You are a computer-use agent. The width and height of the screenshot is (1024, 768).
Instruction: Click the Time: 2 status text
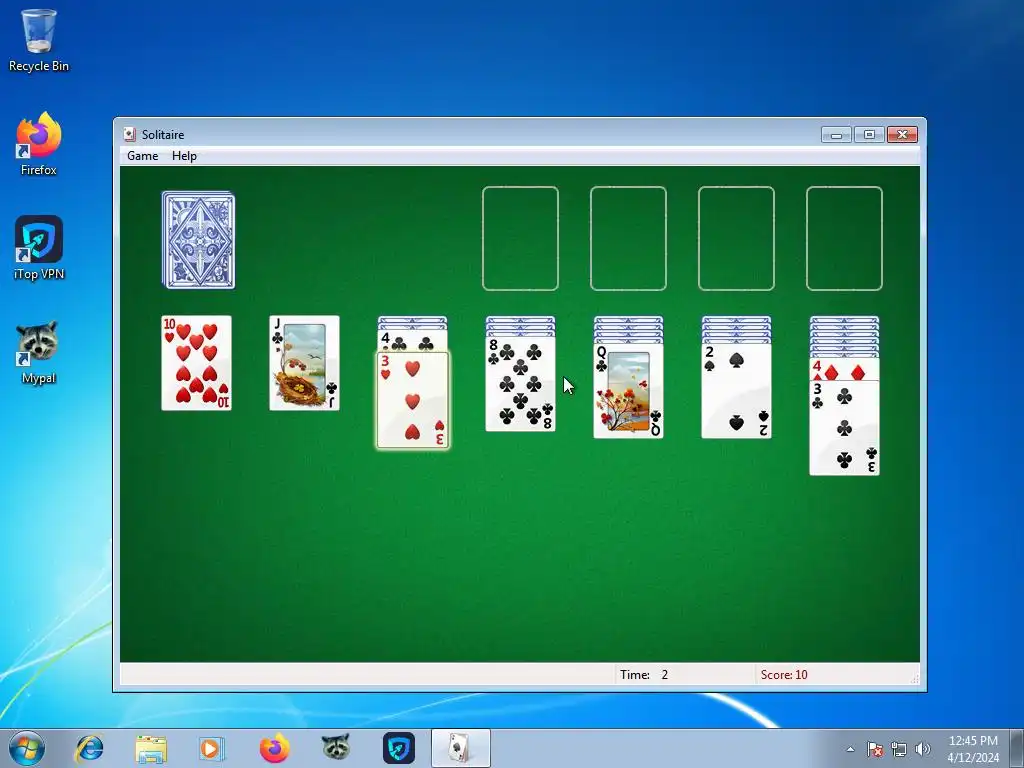(x=644, y=675)
